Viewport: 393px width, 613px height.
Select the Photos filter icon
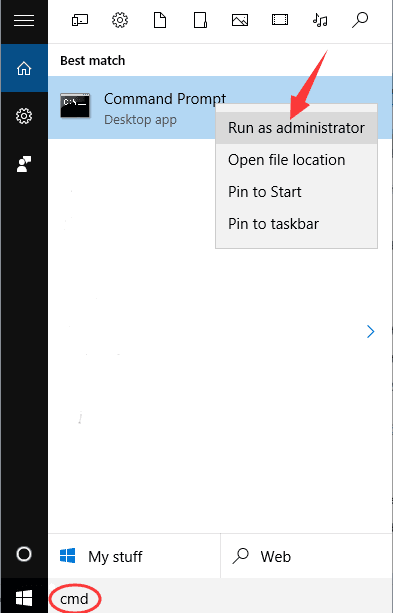coord(240,20)
